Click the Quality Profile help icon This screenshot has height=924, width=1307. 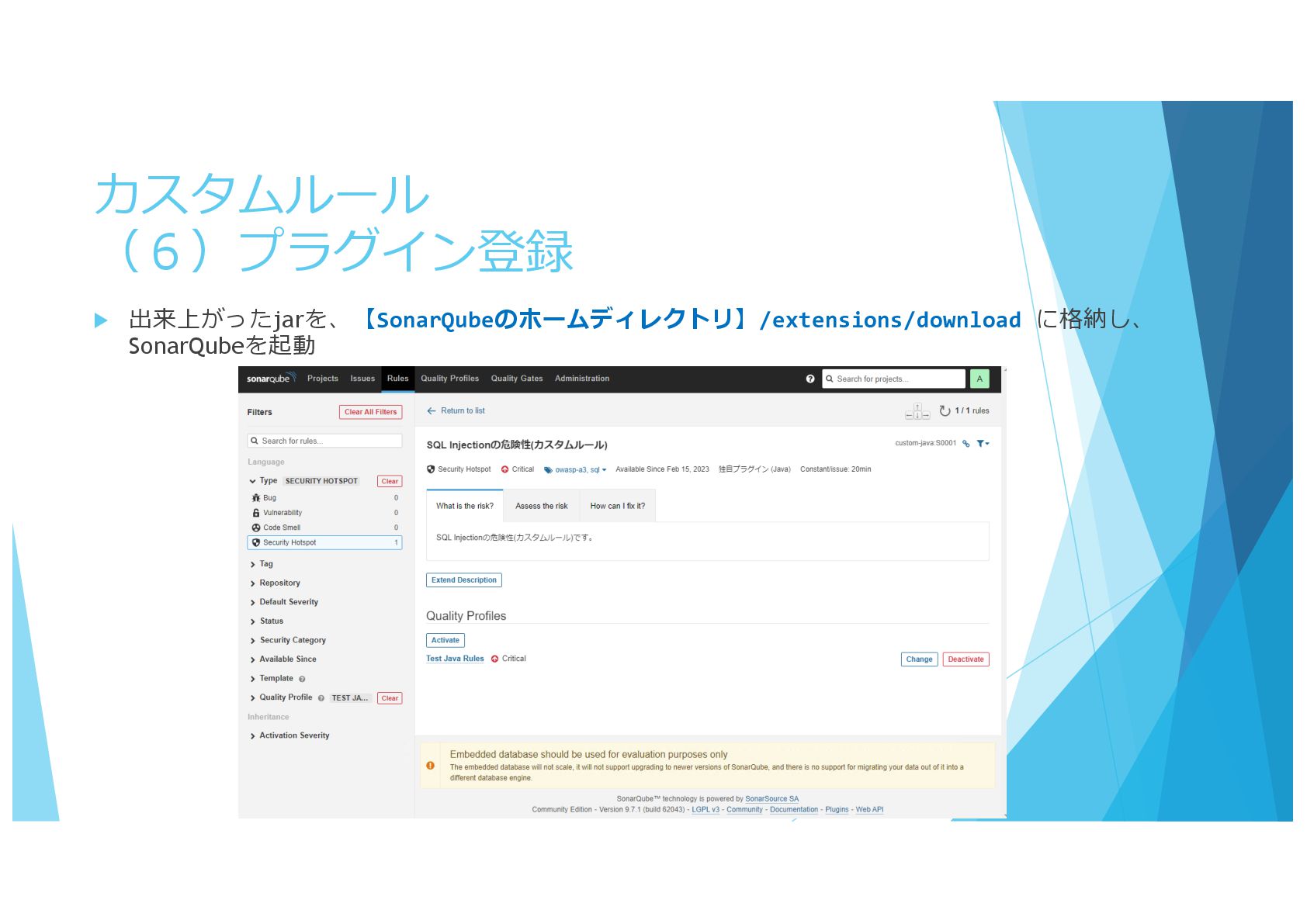coord(321,698)
